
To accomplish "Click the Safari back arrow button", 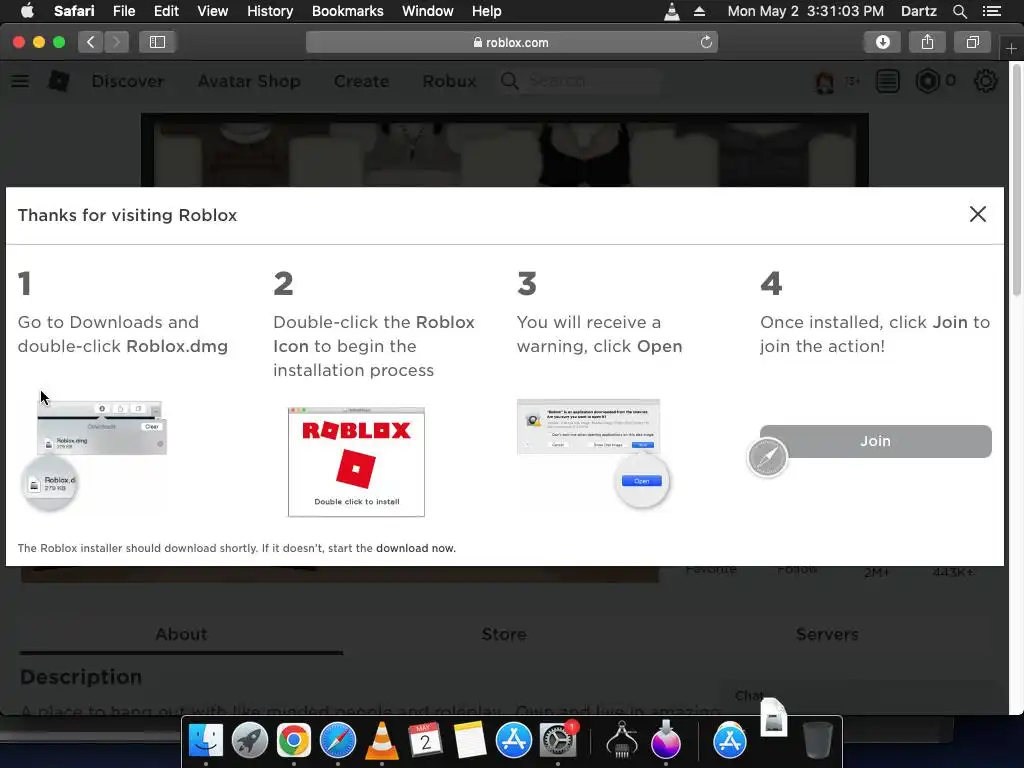I will click(x=91, y=42).
